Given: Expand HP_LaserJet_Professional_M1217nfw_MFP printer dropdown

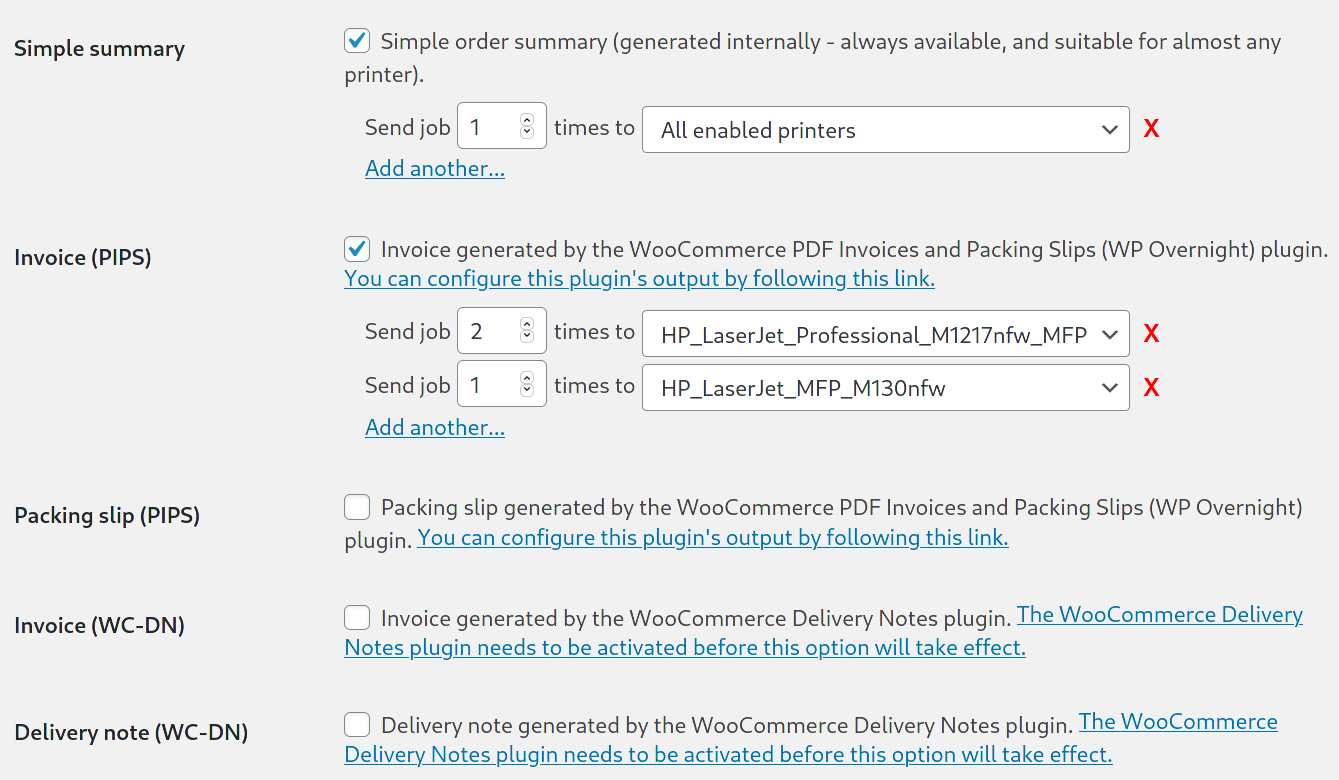Looking at the screenshot, I should coord(885,335).
